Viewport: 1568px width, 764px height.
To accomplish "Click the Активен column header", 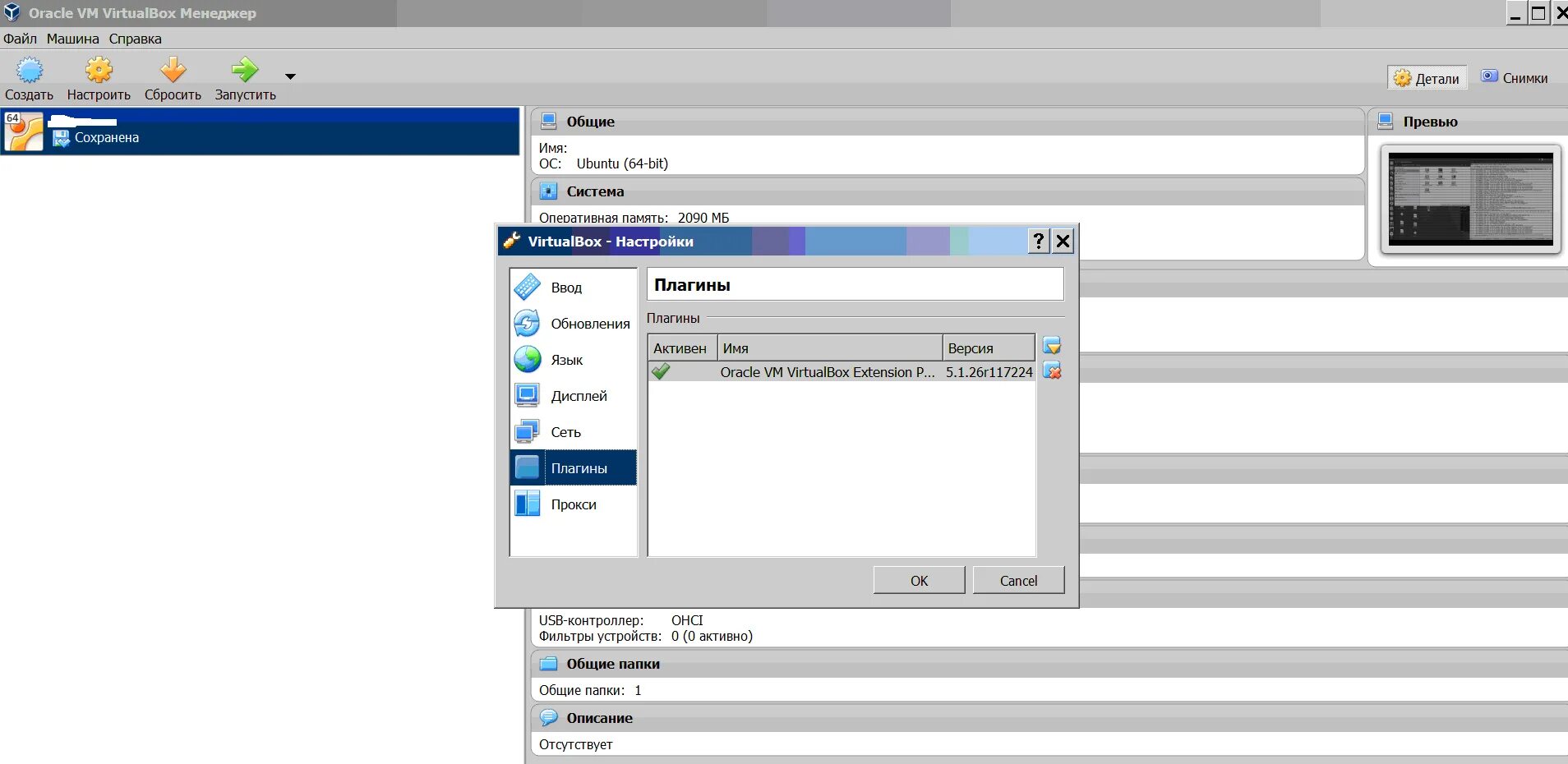I will point(682,348).
